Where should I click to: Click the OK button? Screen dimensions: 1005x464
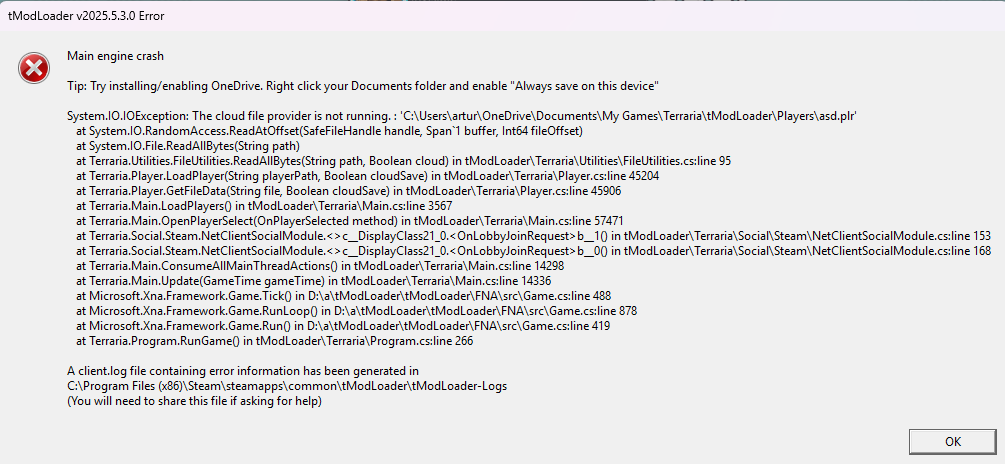(953, 441)
